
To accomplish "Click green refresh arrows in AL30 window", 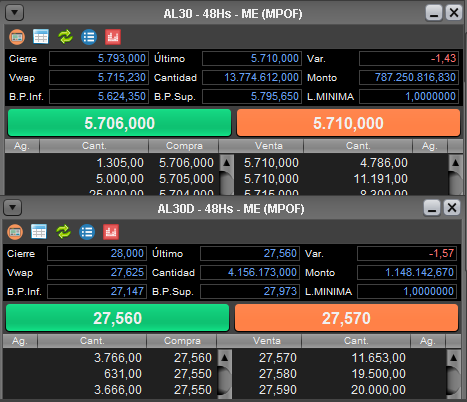I will [65, 37].
